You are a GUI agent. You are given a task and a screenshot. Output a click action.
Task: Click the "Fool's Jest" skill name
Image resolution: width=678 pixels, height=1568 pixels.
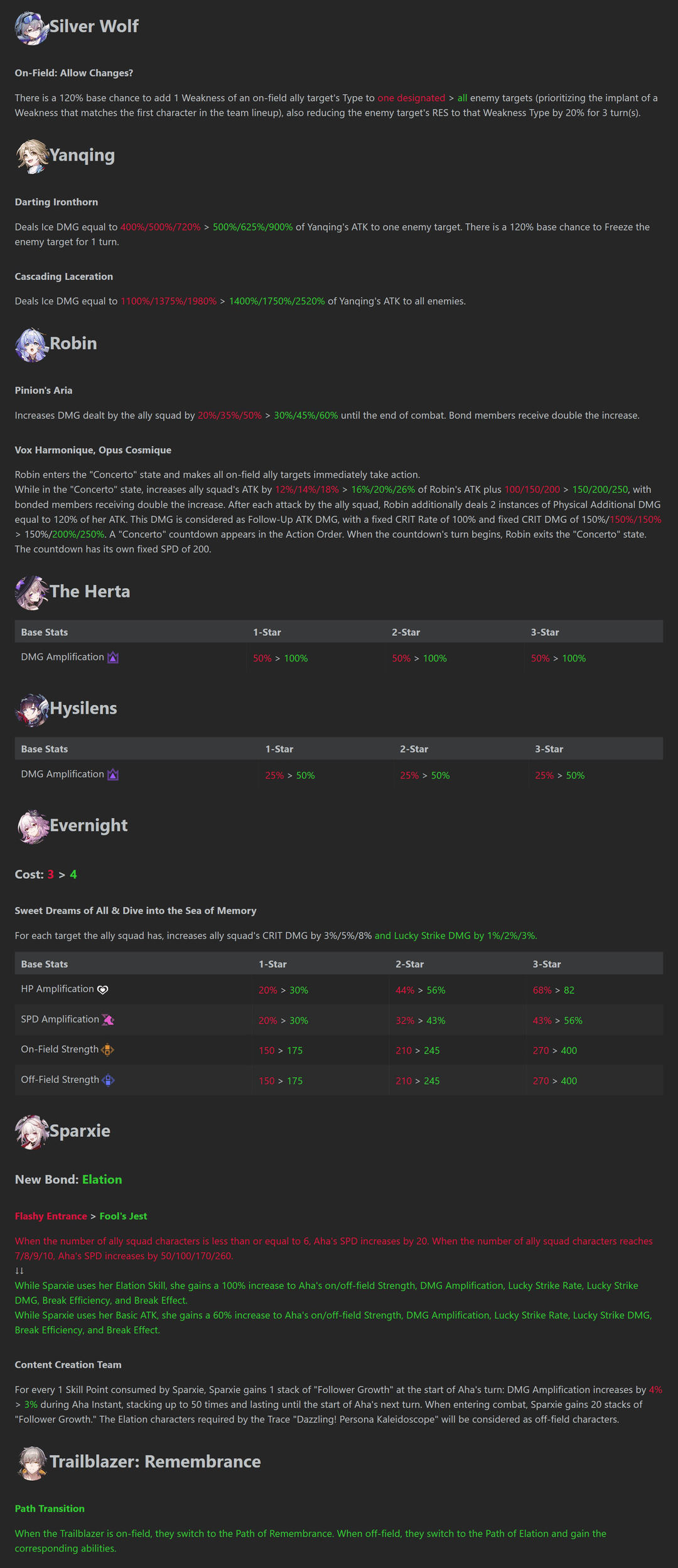pos(123,1216)
